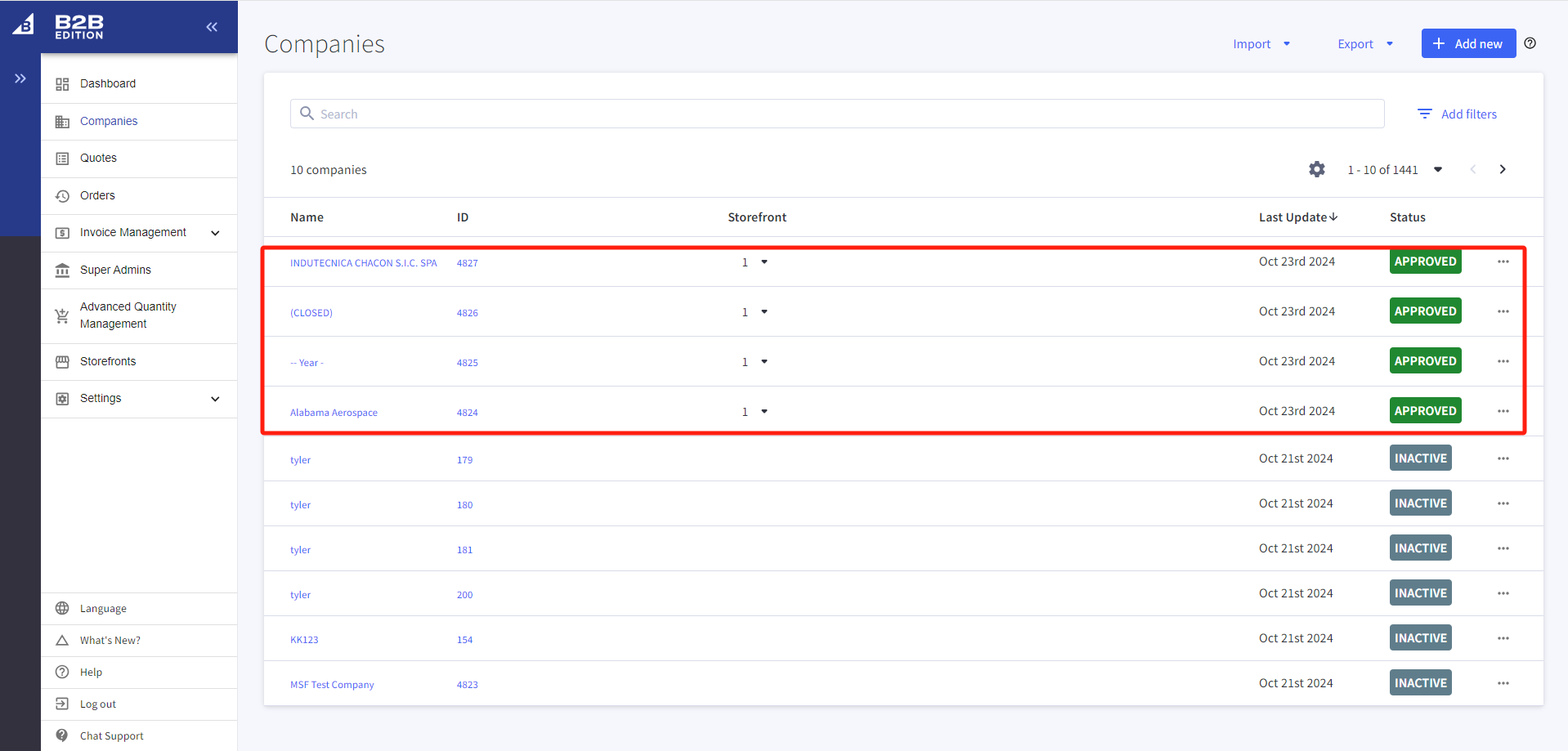The image size is (1568, 751).
Task: Click the Companies building icon
Action: [62, 122]
